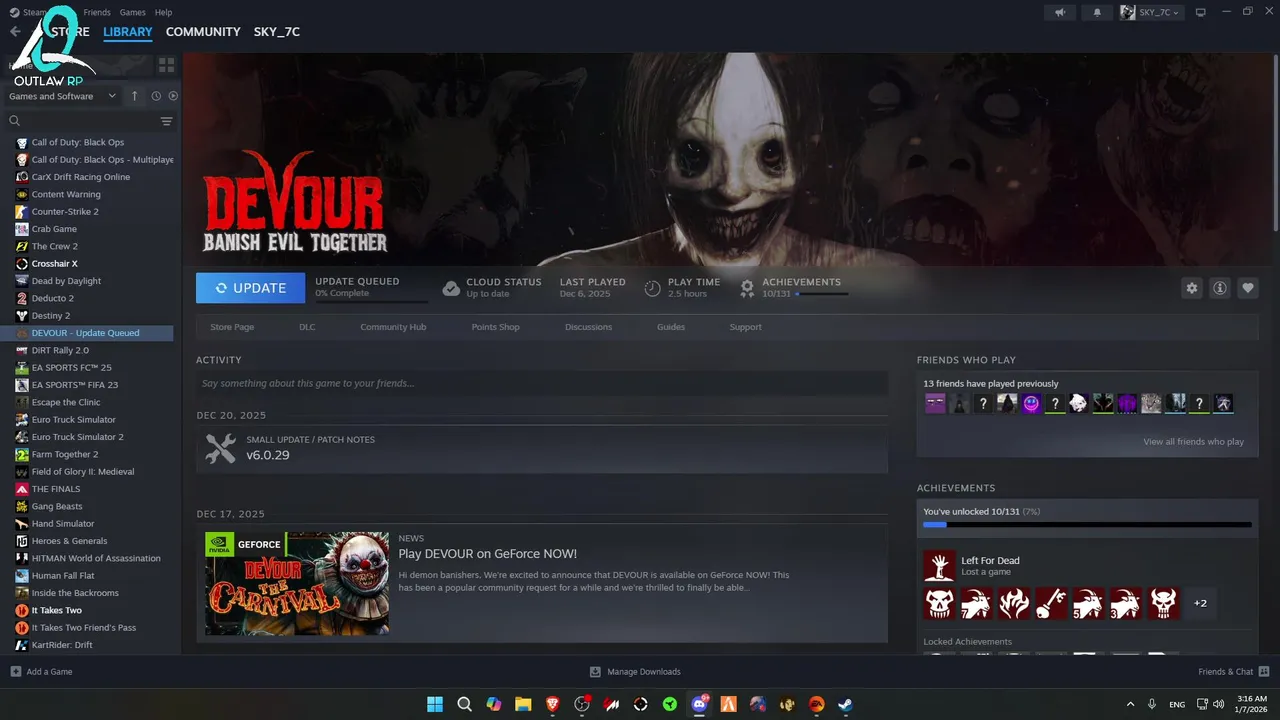Click the cloud status icon
The height and width of the screenshot is (720, 1280).
coord(451,288)
